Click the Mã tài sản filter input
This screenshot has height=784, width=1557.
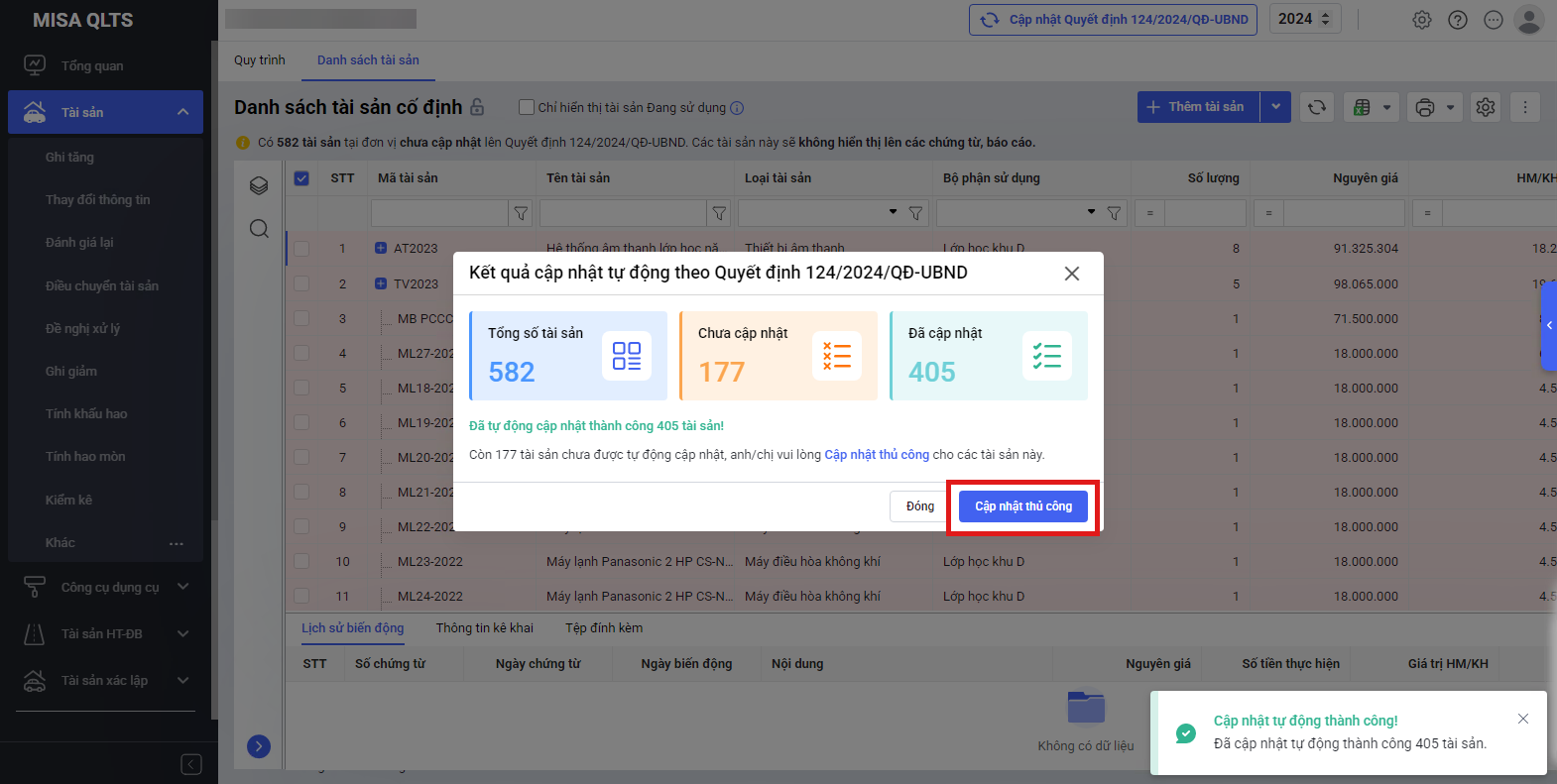440,213
